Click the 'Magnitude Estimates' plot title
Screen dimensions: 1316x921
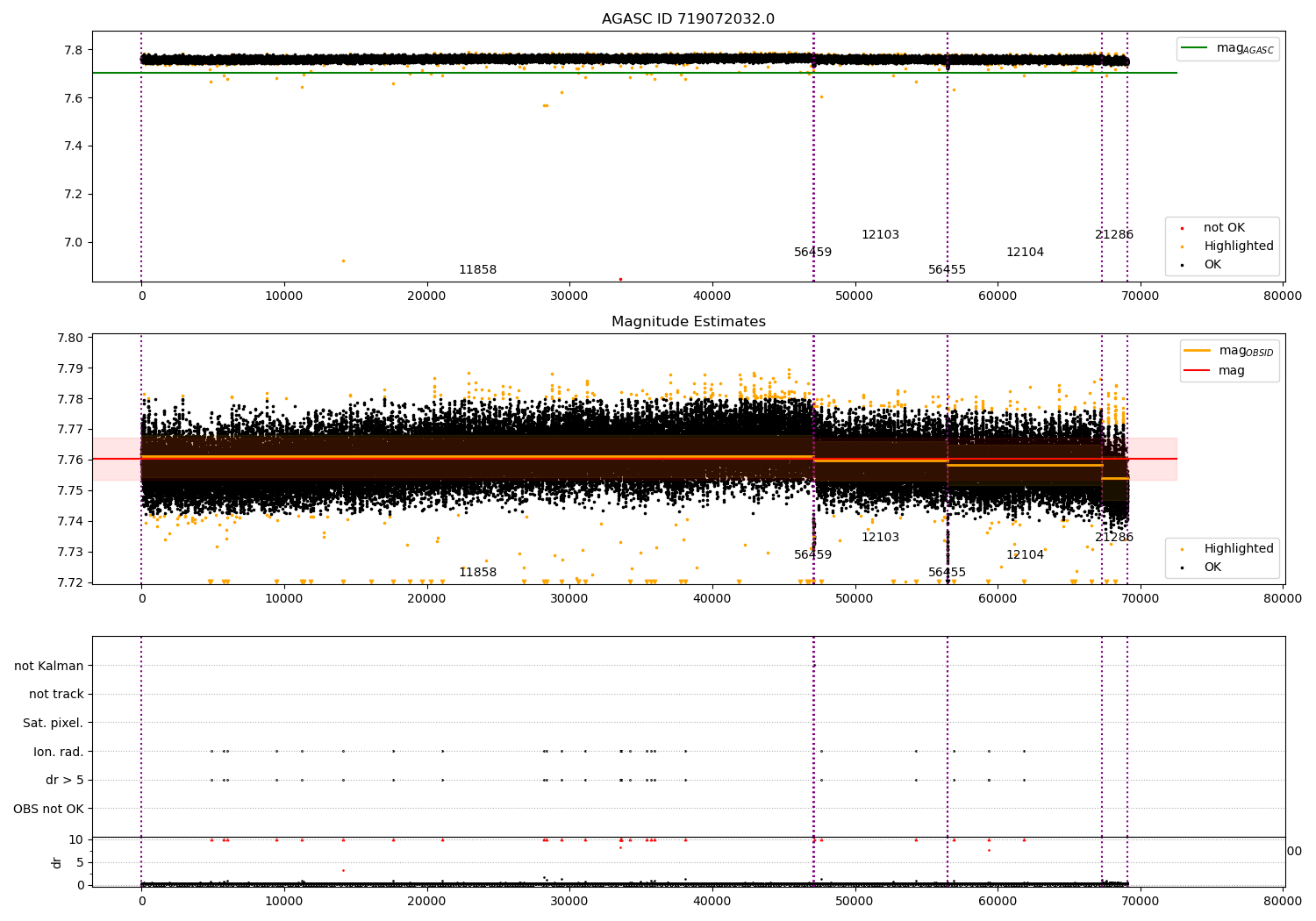[689, 322]
